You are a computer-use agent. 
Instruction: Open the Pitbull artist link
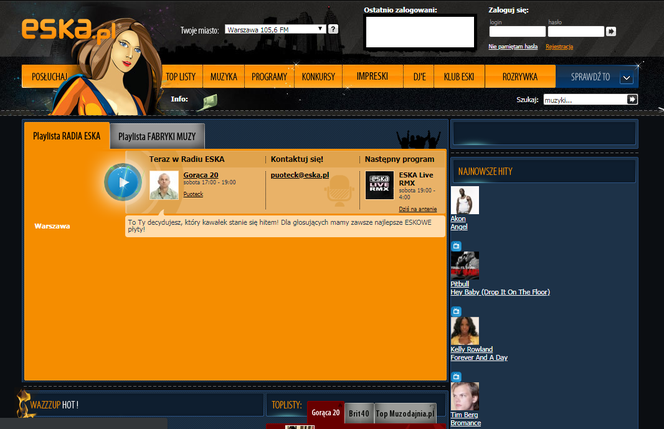(x=460, y=284)
